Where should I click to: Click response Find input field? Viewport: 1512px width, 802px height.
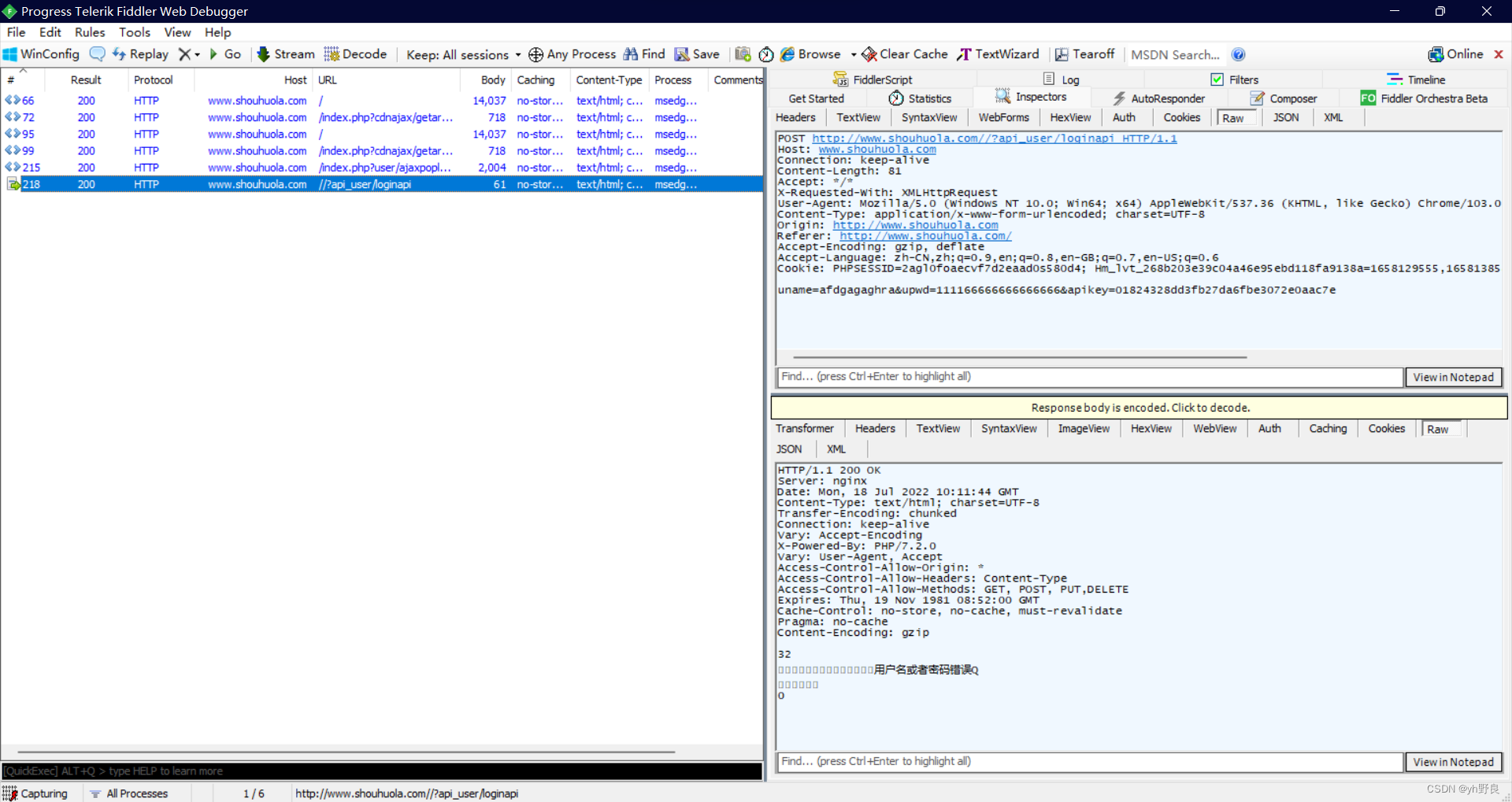(1090, 762)
